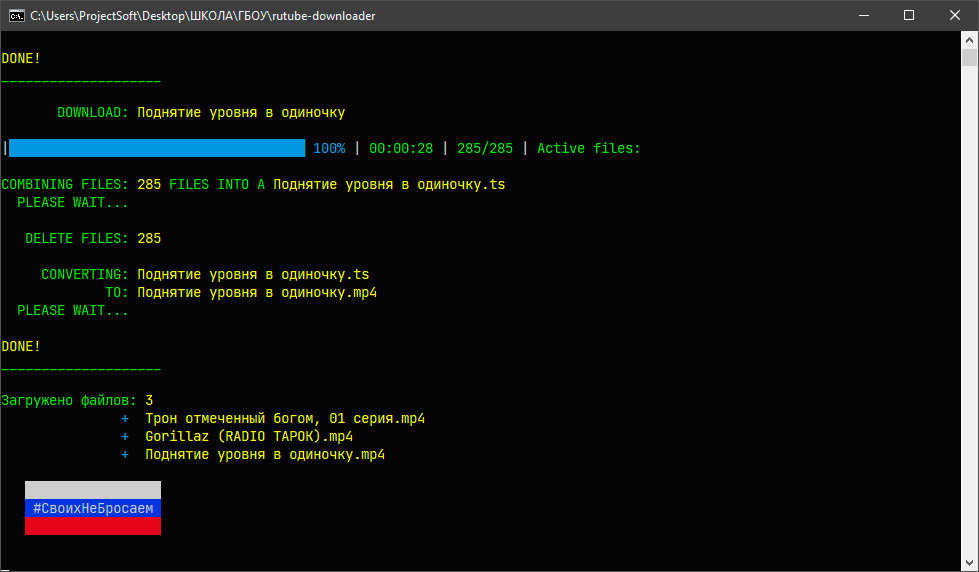Click the 285/285 file counter
Image resolution: width=979 pixels, height=572 pixels.
pos(485,148)
